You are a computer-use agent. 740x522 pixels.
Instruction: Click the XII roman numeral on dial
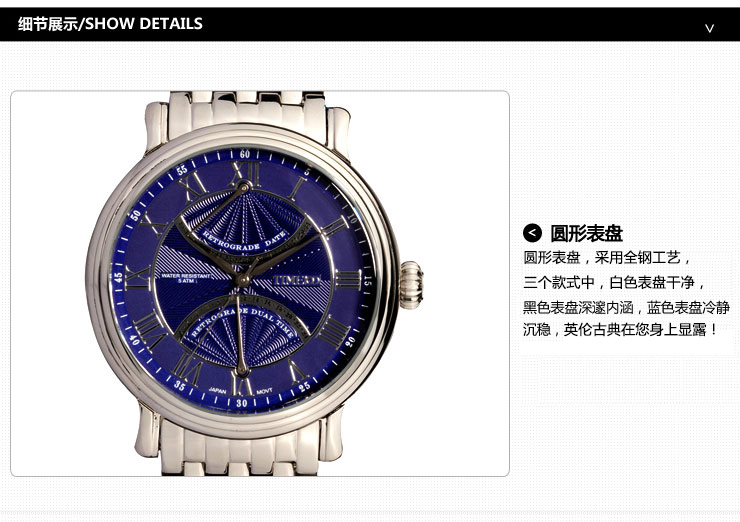[245, 173]
